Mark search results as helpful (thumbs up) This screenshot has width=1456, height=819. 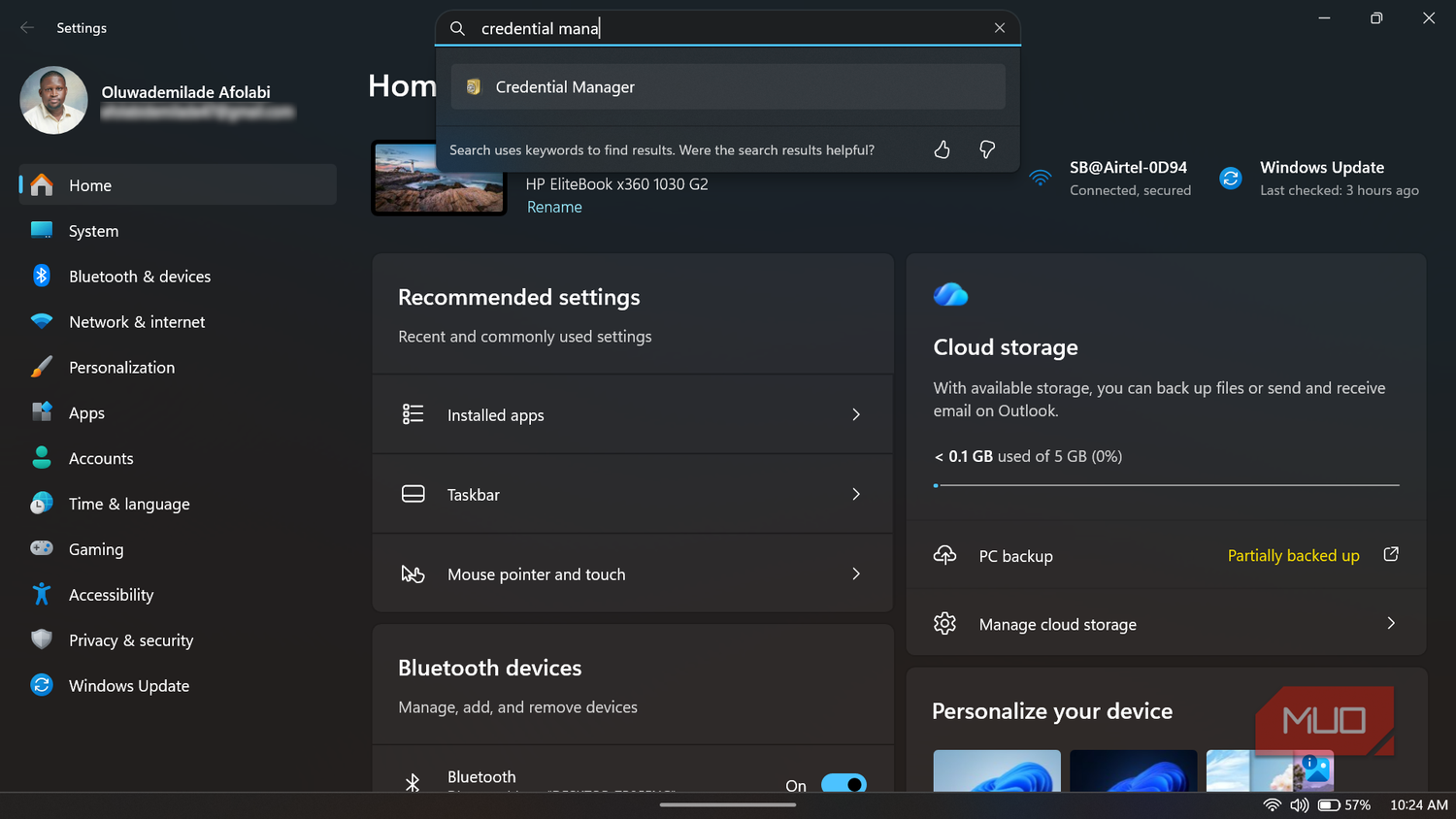(x=942, y=149)
